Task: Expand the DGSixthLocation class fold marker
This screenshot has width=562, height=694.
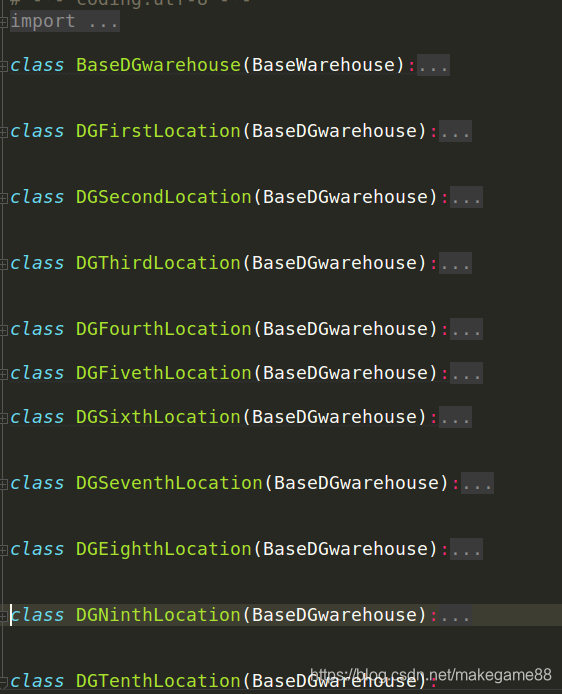Action: [3, 418]
